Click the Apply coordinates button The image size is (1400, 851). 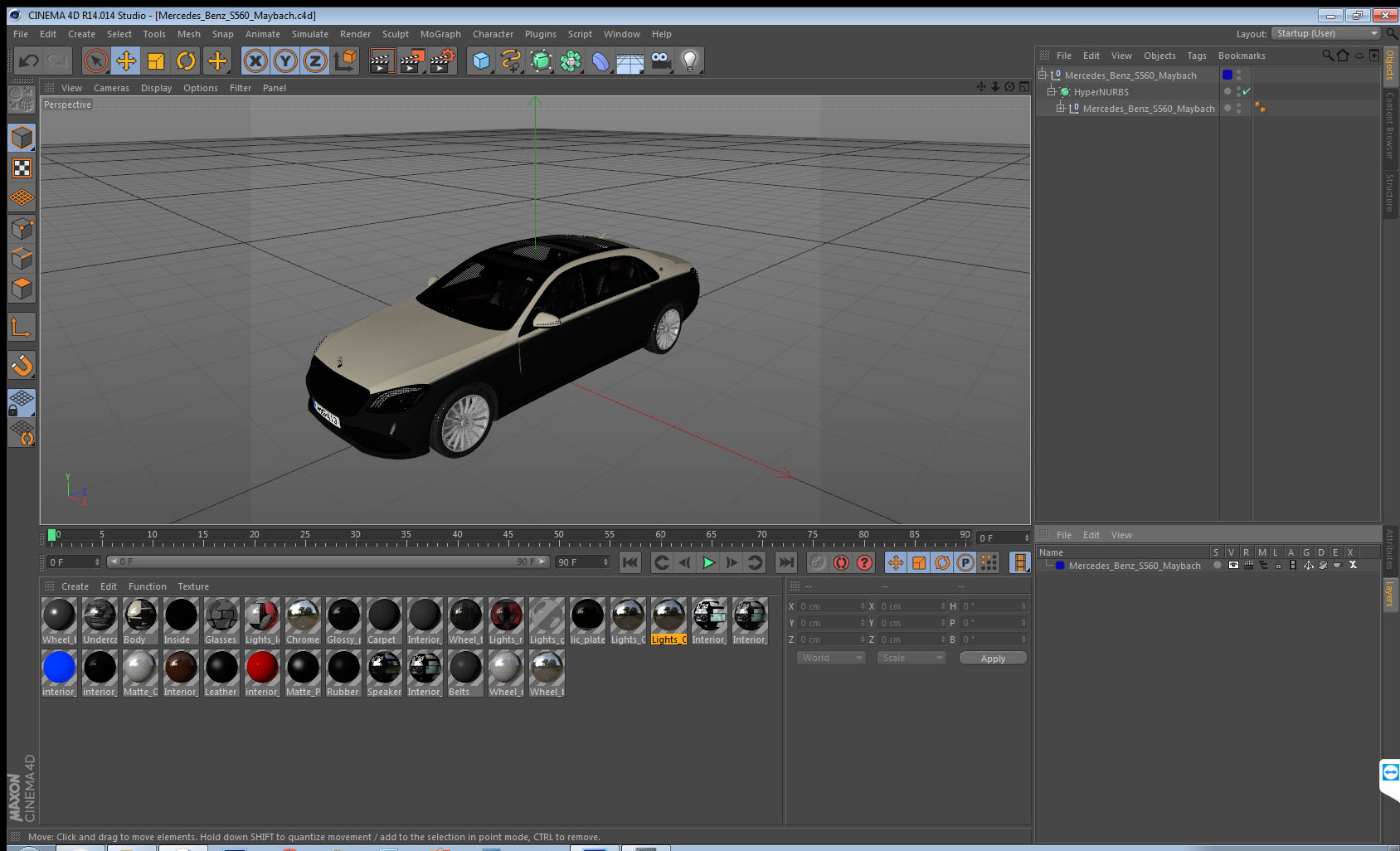[x=993, y=659]
